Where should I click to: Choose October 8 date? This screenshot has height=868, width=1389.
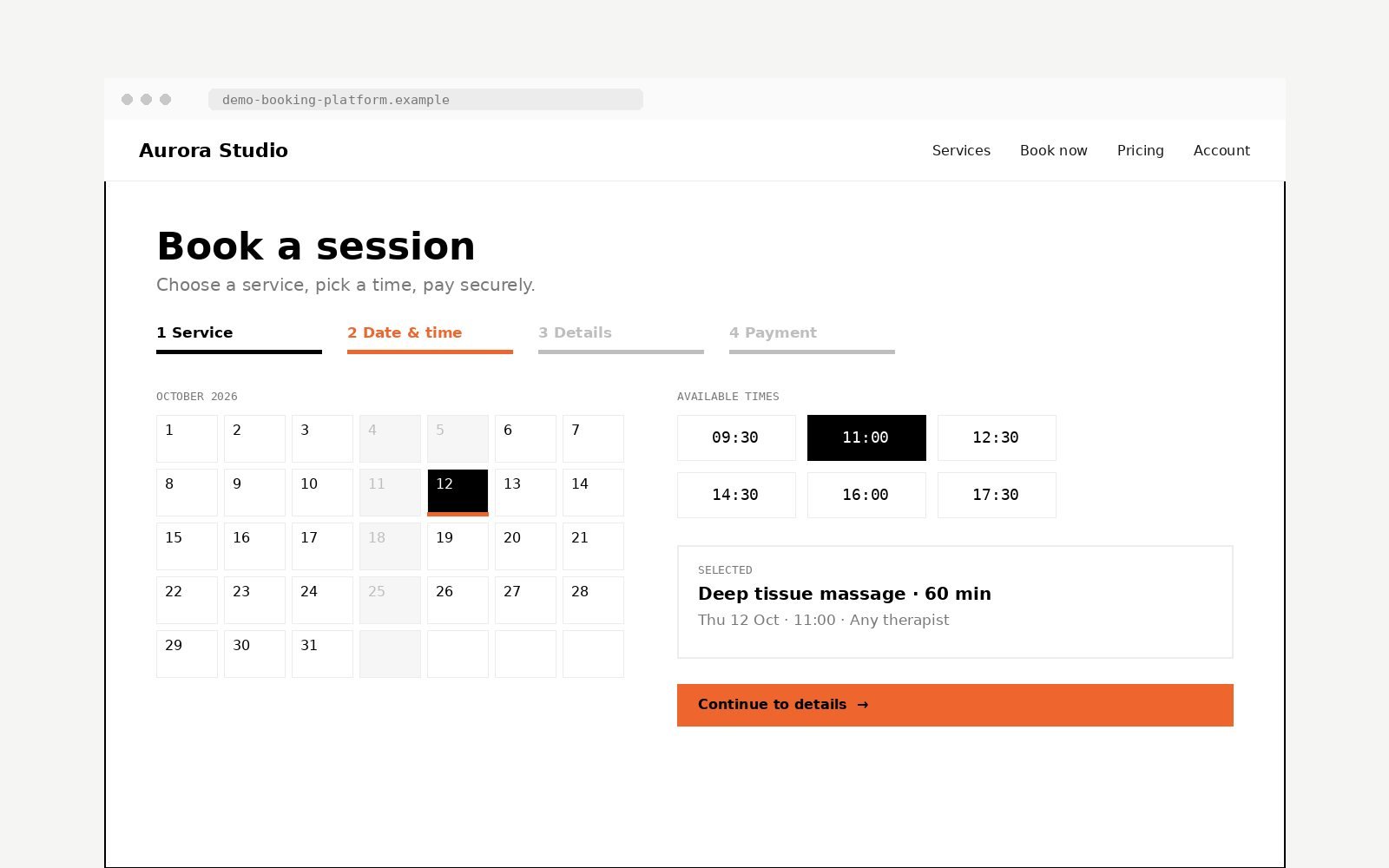[187, 492]
